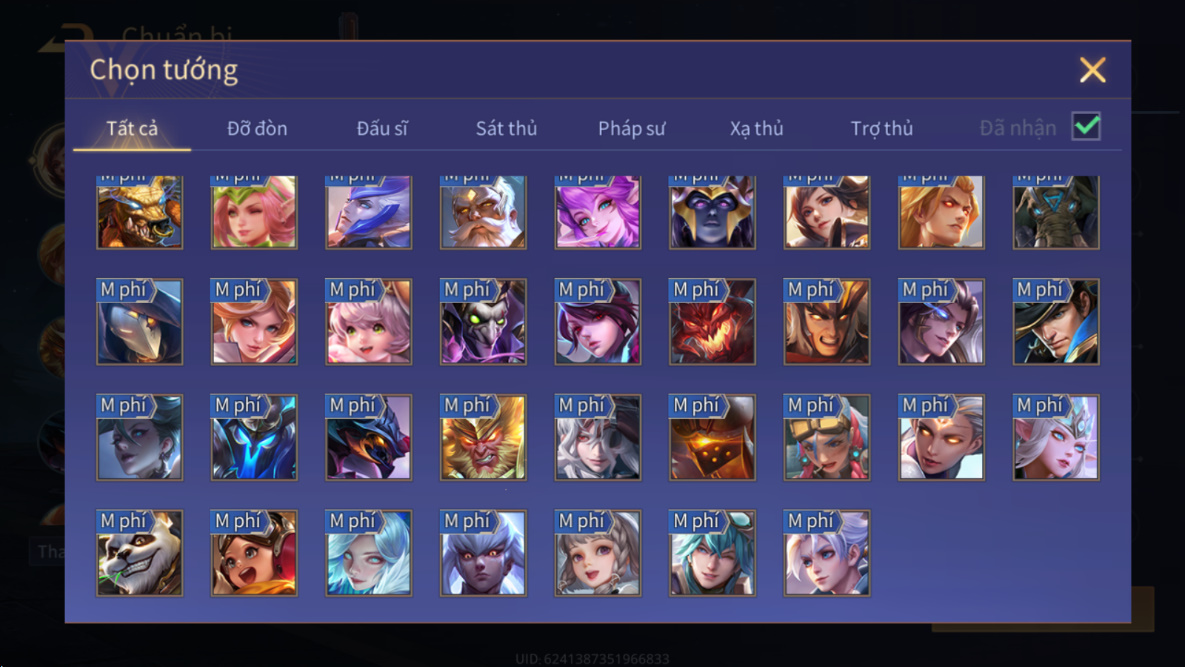Select the golden beast hero portrait
This screenshot has height=667, width=1185.
[x=140, y=212]
